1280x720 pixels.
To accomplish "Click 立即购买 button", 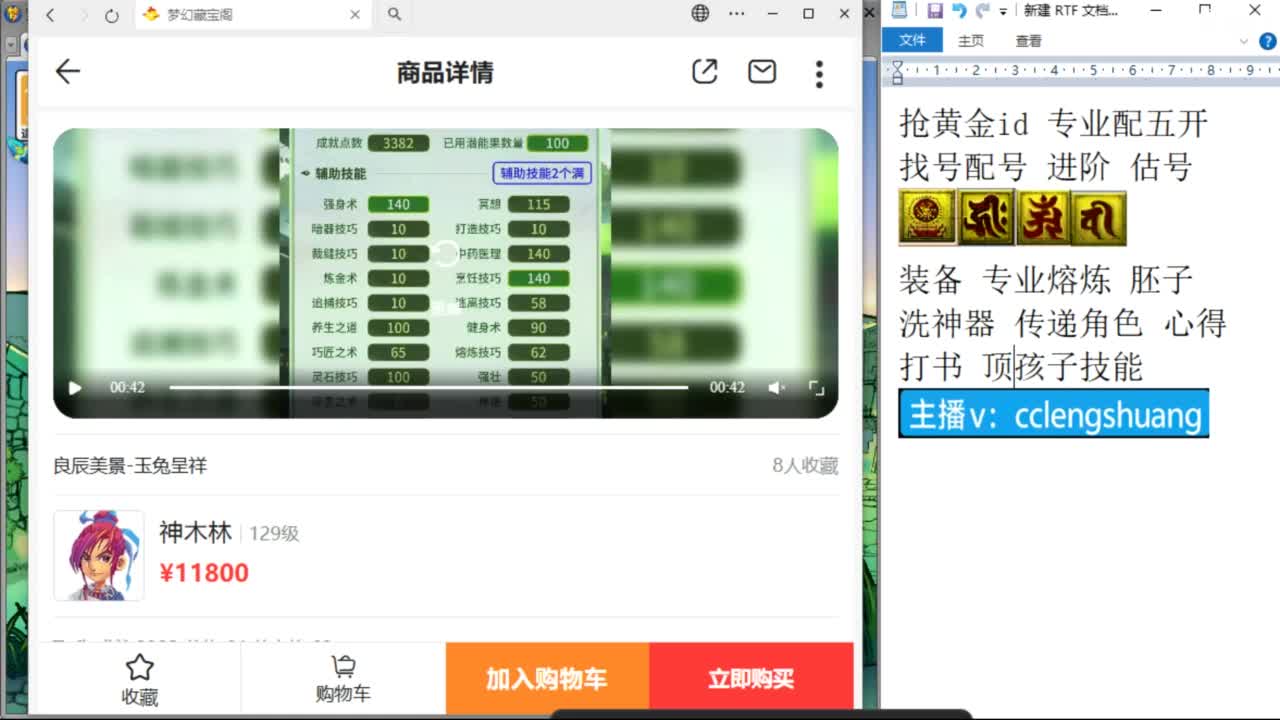I will point(751,679).
